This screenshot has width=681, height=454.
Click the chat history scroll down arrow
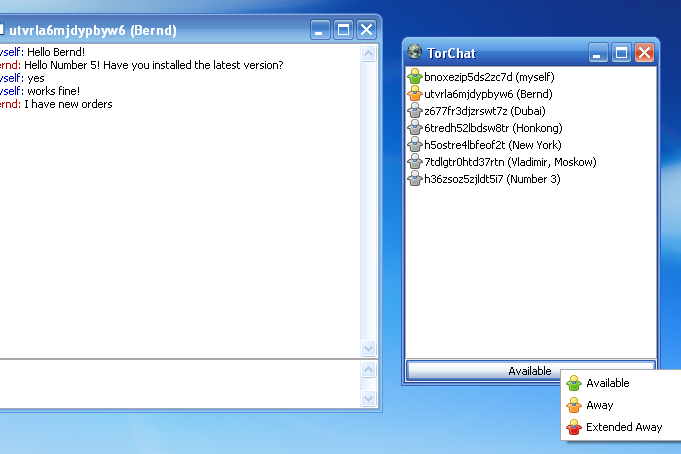[368, 348]
